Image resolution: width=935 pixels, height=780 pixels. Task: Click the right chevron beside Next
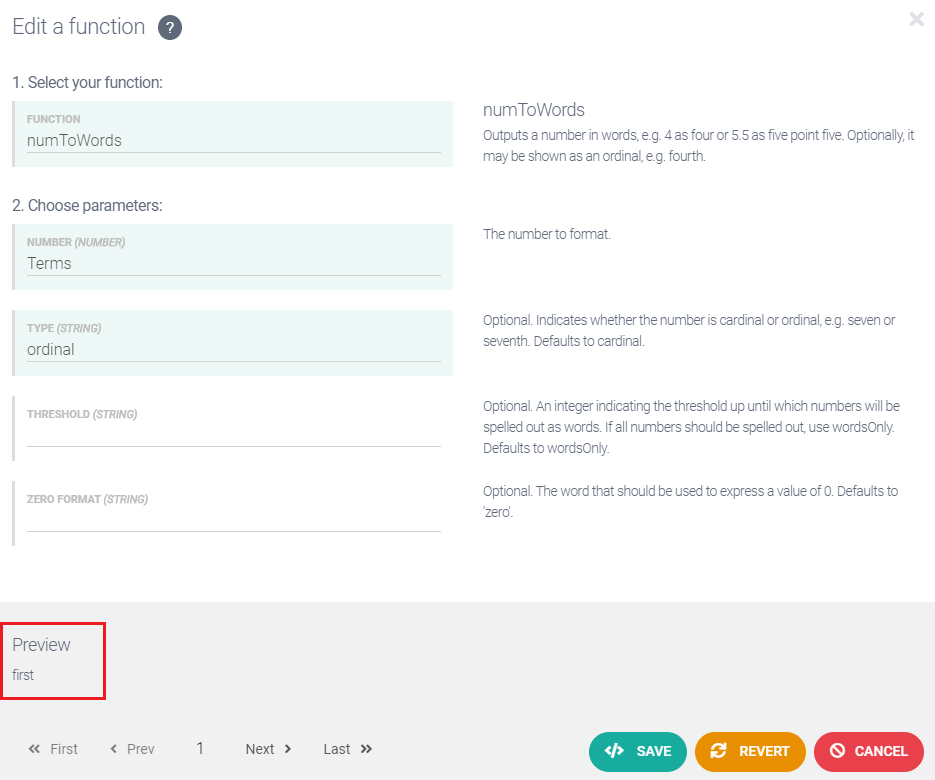click(288, 749)
